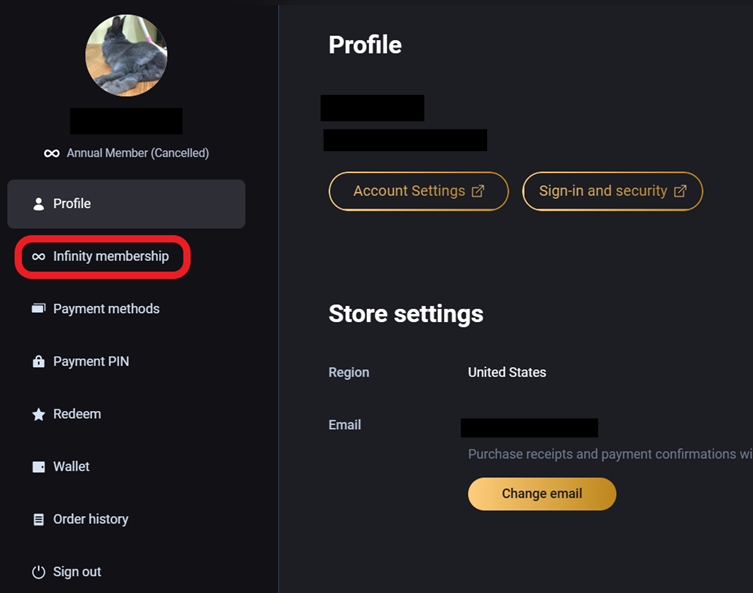Open the Order history section
Viewport: 753px width, 593px height.
(90, 520)
